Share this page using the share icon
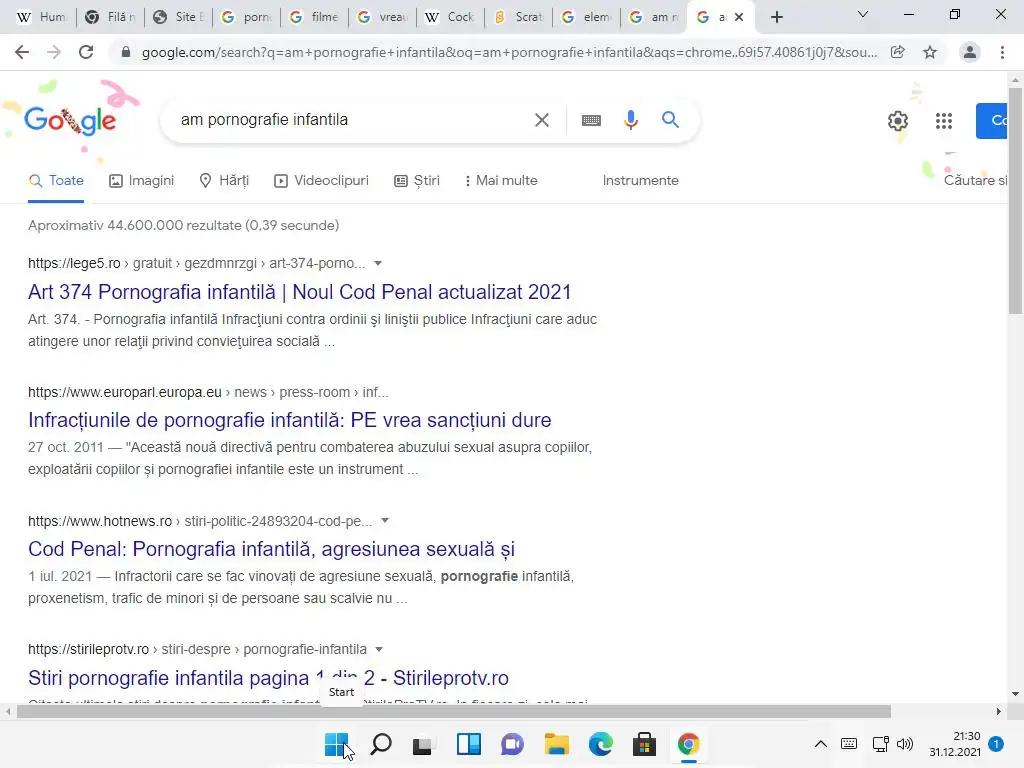1024x768 pixels. 898,52
